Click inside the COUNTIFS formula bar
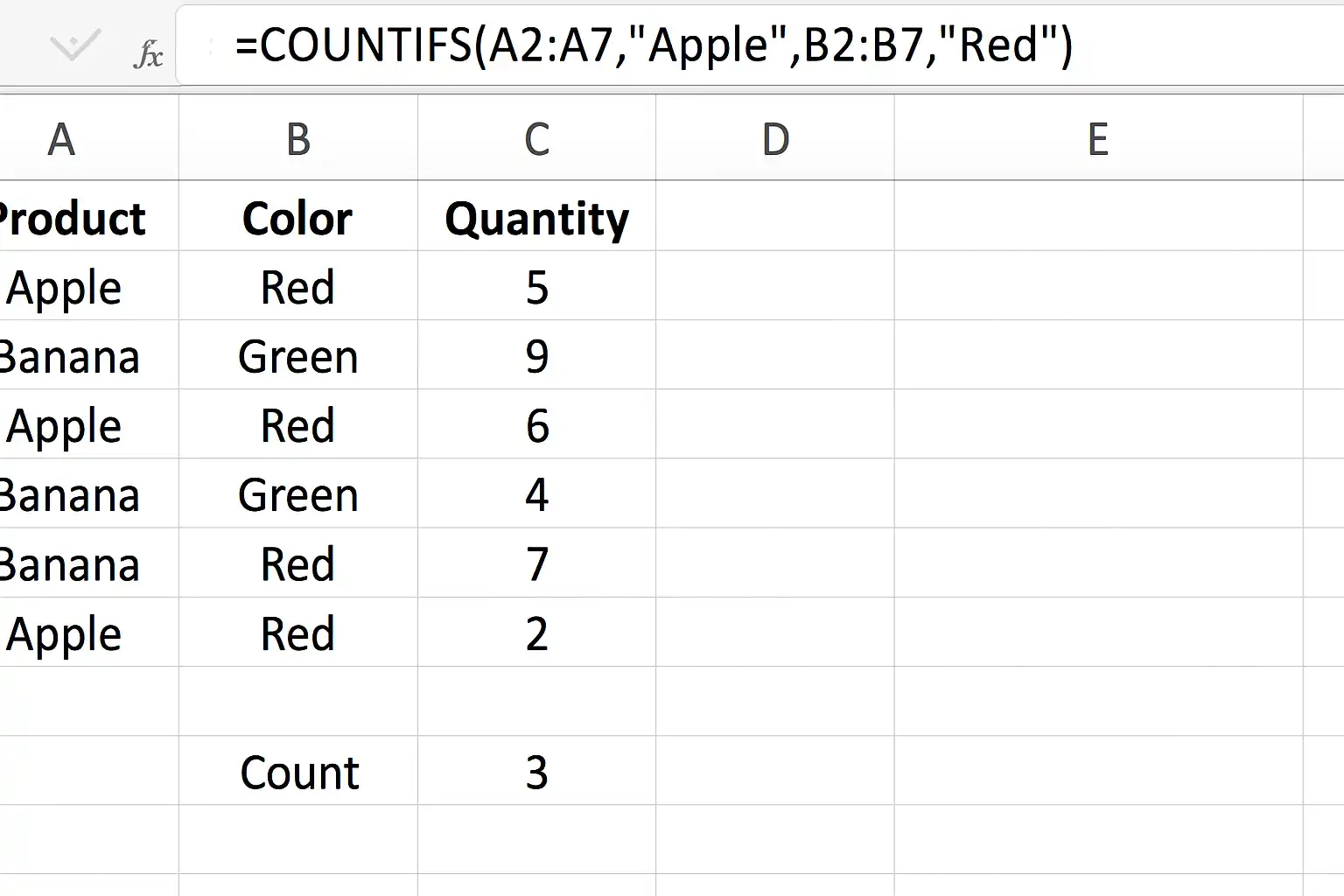Screen dimensions: 1344x896 pyautogui.click(x=759, y=45)
